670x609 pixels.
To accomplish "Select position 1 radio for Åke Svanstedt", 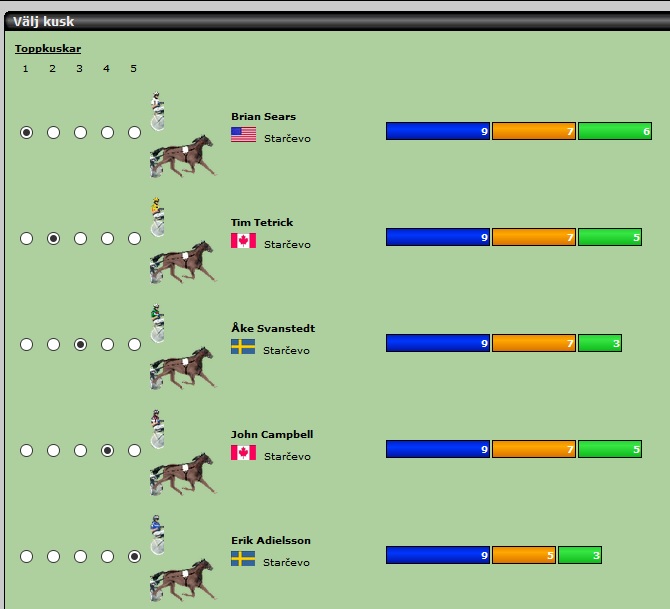I will tap(26, 344).
